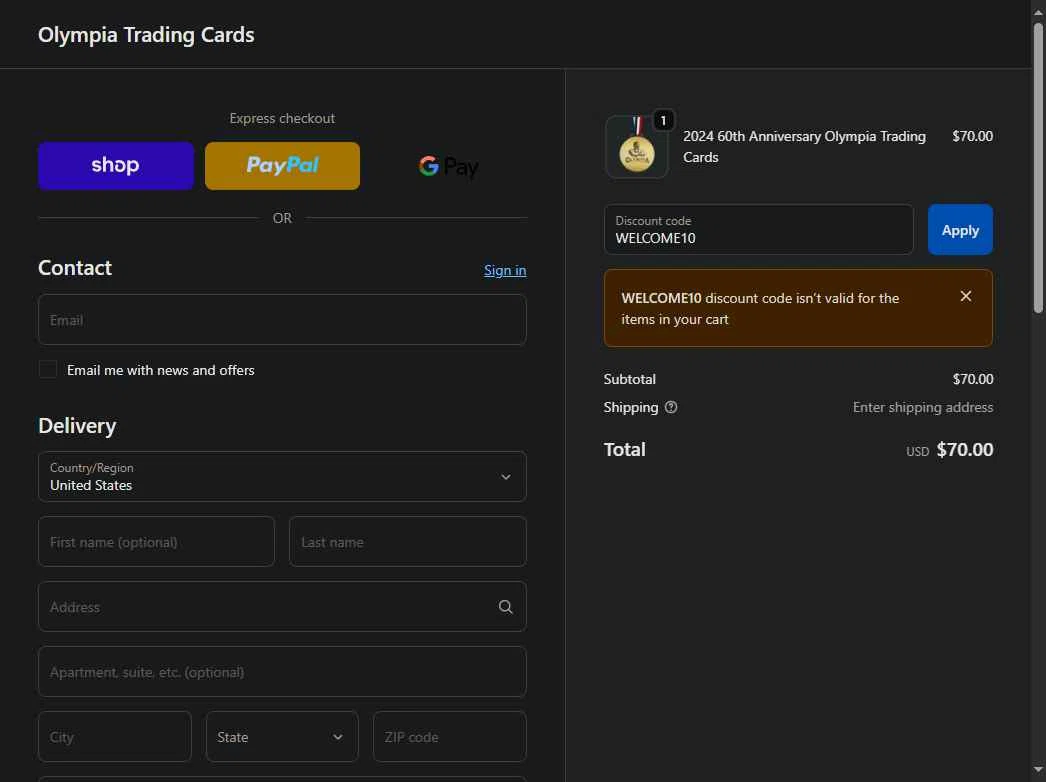Click the City field
Screen dimensions: 1046x782
tap(115, 737)
